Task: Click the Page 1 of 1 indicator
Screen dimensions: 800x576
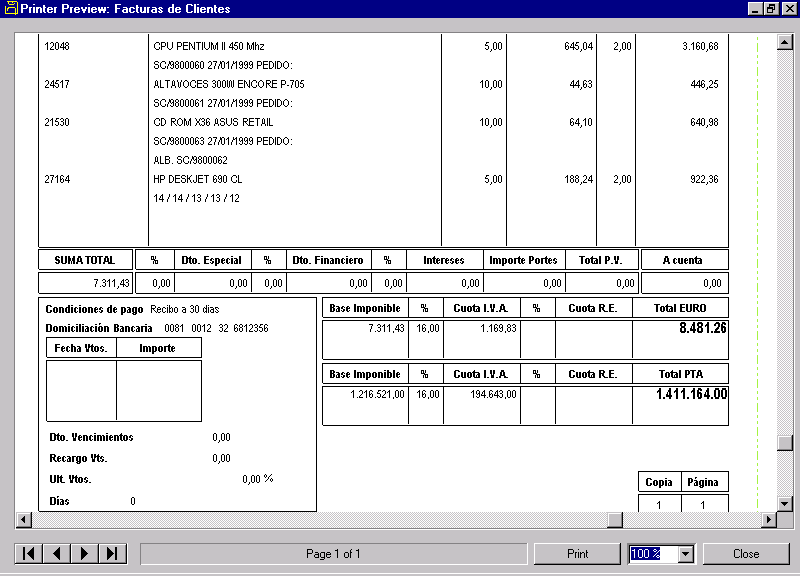Action: pyautogui.click(x=333, y=553)
